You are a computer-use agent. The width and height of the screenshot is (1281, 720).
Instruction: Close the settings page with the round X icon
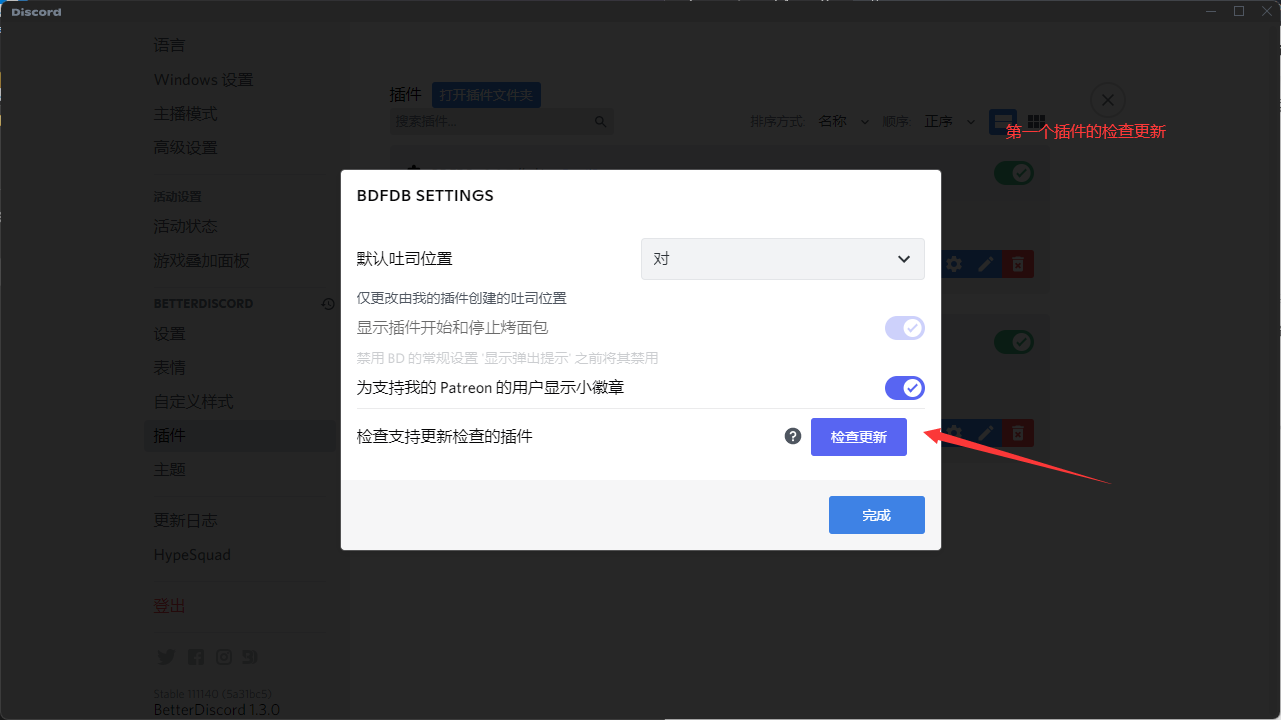coord(1107,100)
